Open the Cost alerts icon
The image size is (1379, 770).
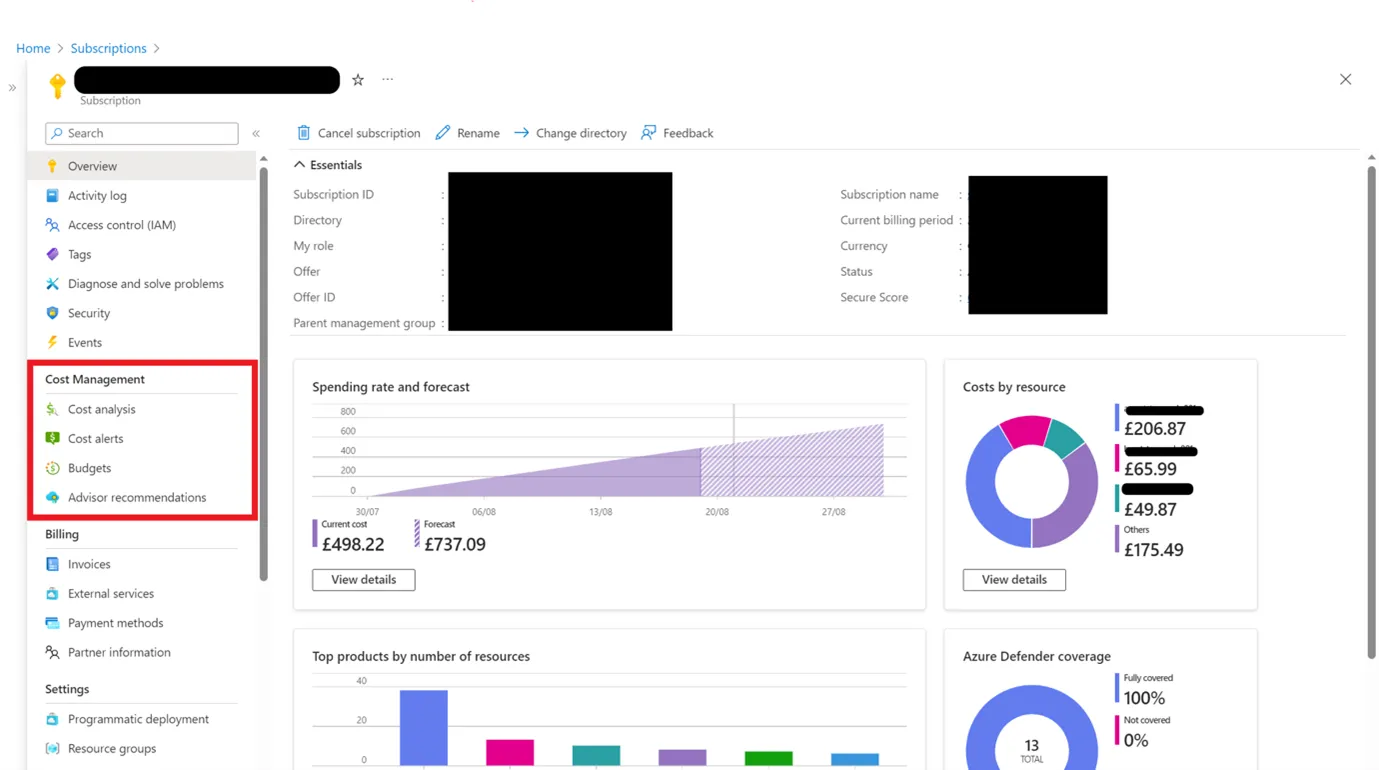pyautogui.click(x=52, y=438)
